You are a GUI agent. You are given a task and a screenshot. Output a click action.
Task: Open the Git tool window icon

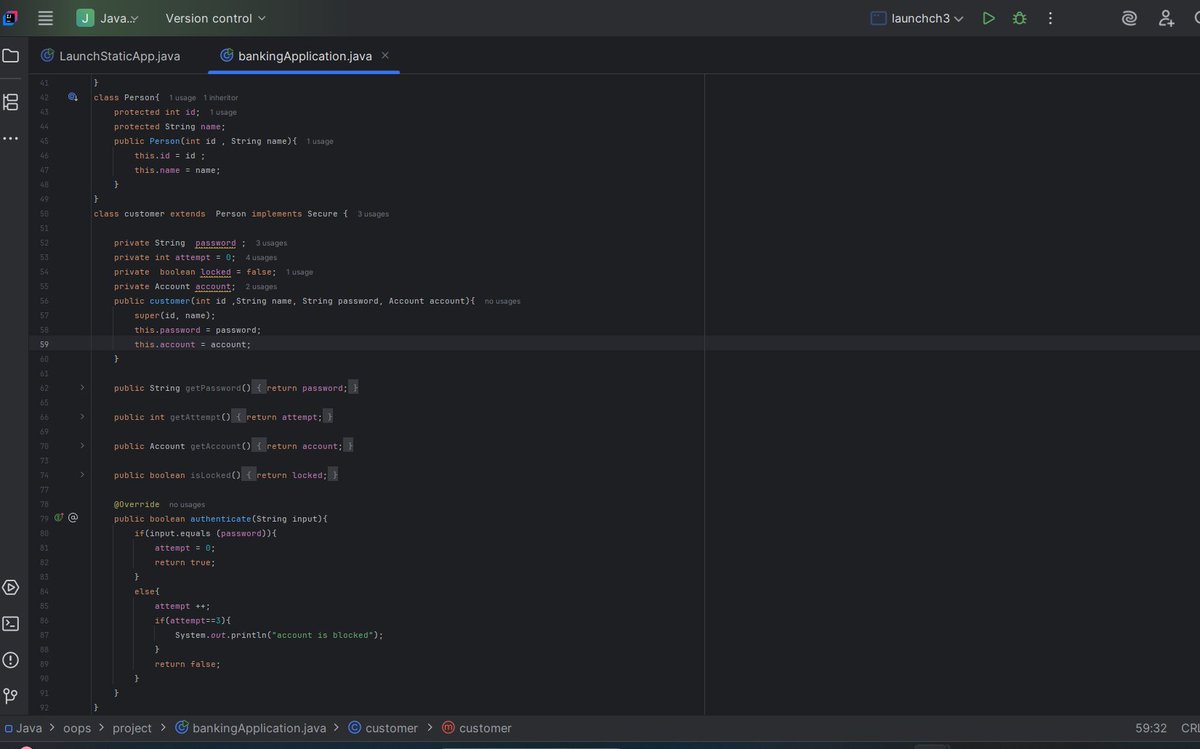tap(11, 696)
